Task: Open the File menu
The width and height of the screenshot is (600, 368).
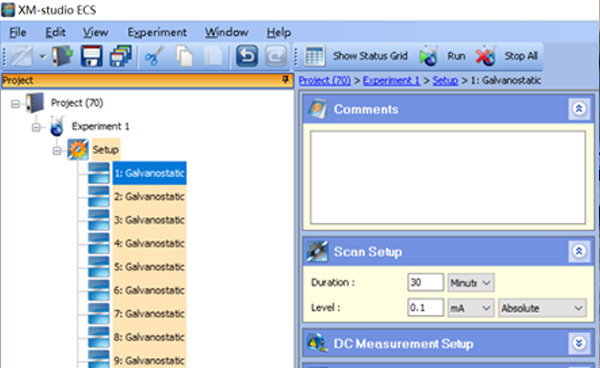Action: 18,32
